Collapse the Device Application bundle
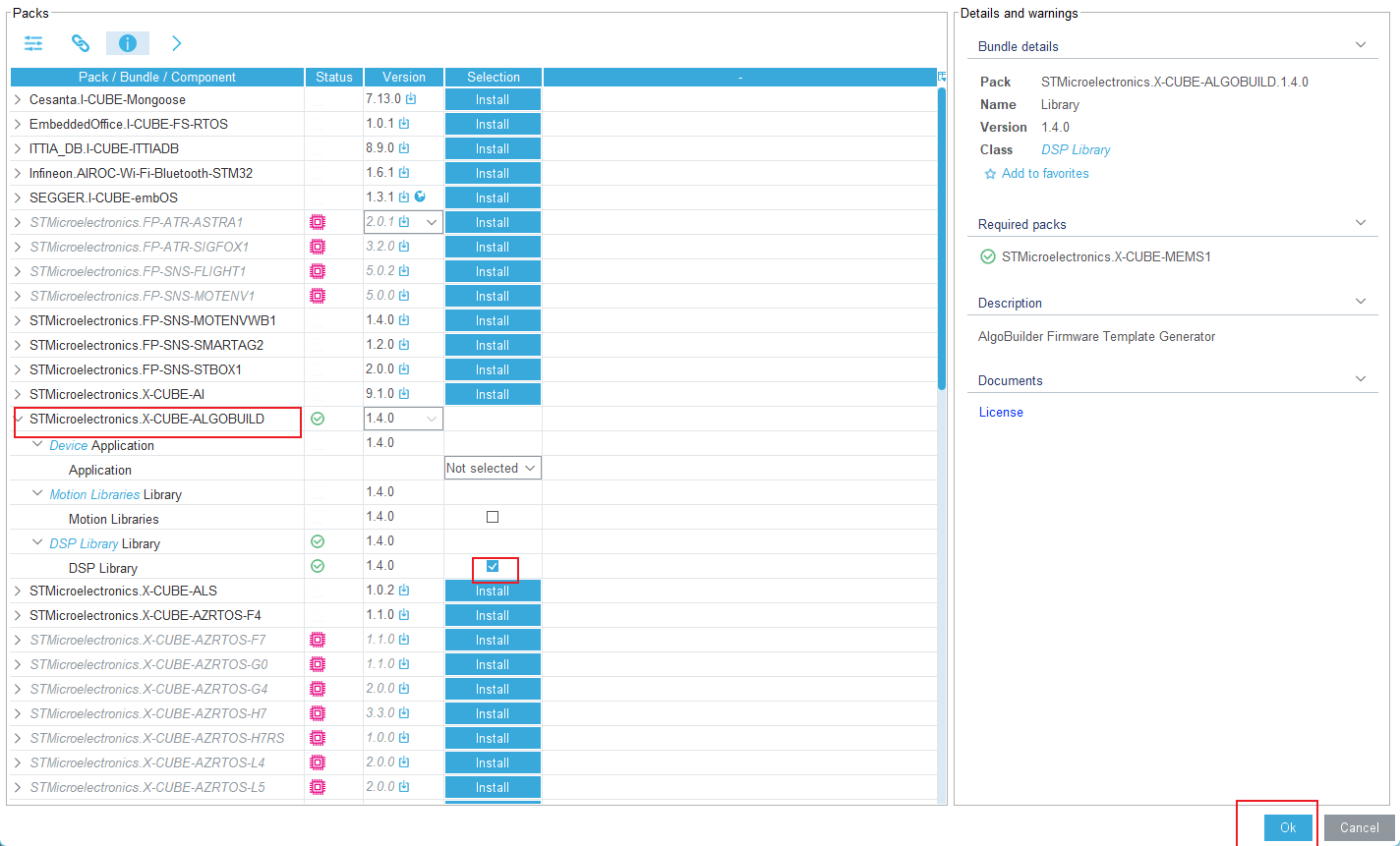The width and height of the screenshot is (1400, 846). (37, 445)
